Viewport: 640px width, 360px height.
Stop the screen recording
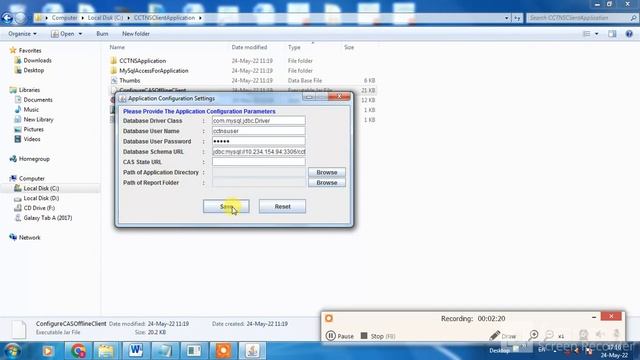click(x=378, y=336)
